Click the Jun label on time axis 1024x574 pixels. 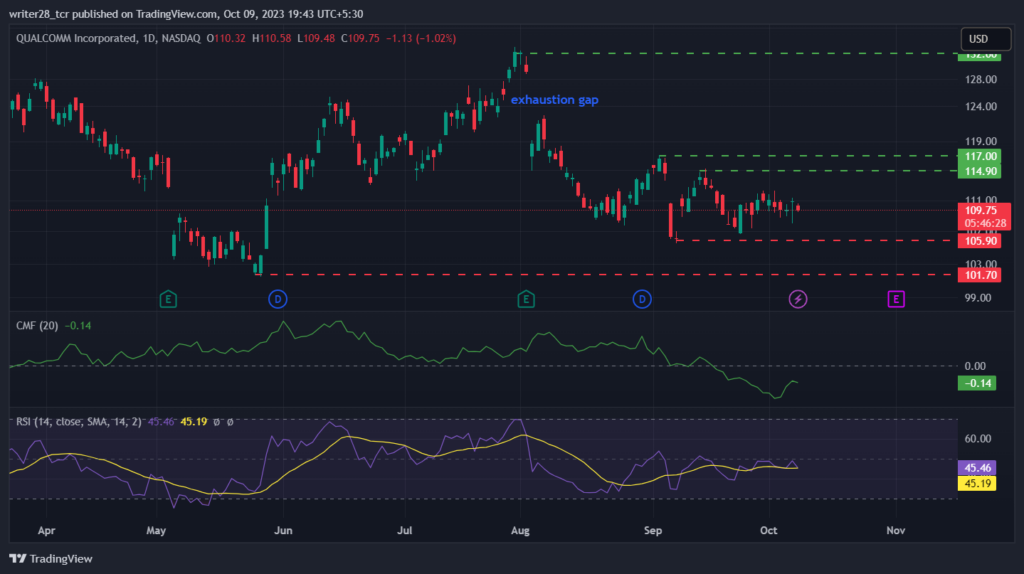(x=283, y=530)
